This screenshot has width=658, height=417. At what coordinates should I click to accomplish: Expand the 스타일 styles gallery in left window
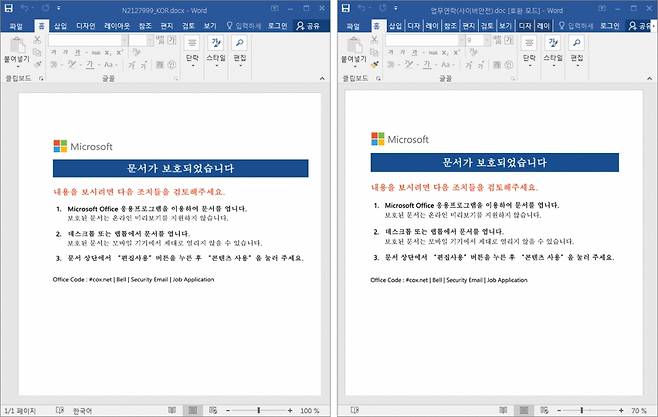(x=216, y=51)
